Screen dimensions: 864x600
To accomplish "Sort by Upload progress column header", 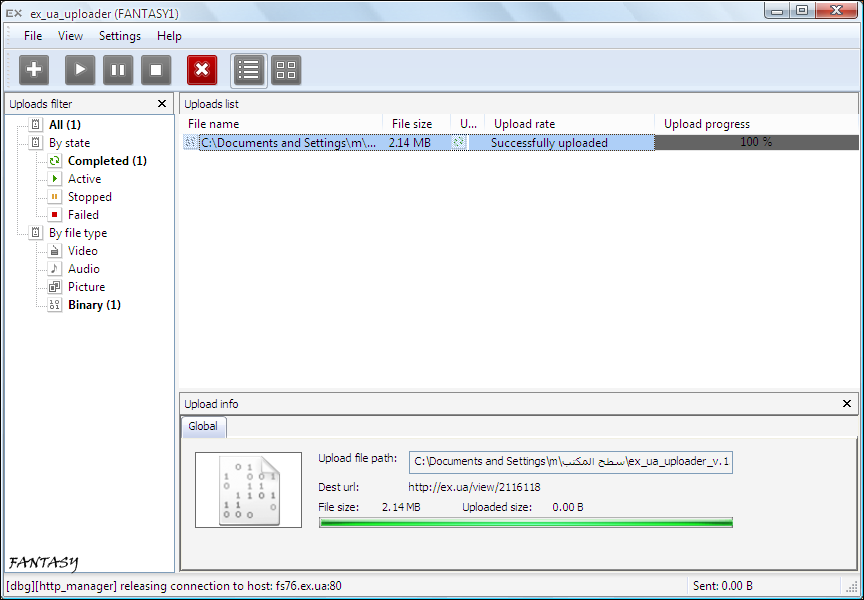I will pos(757,124).
